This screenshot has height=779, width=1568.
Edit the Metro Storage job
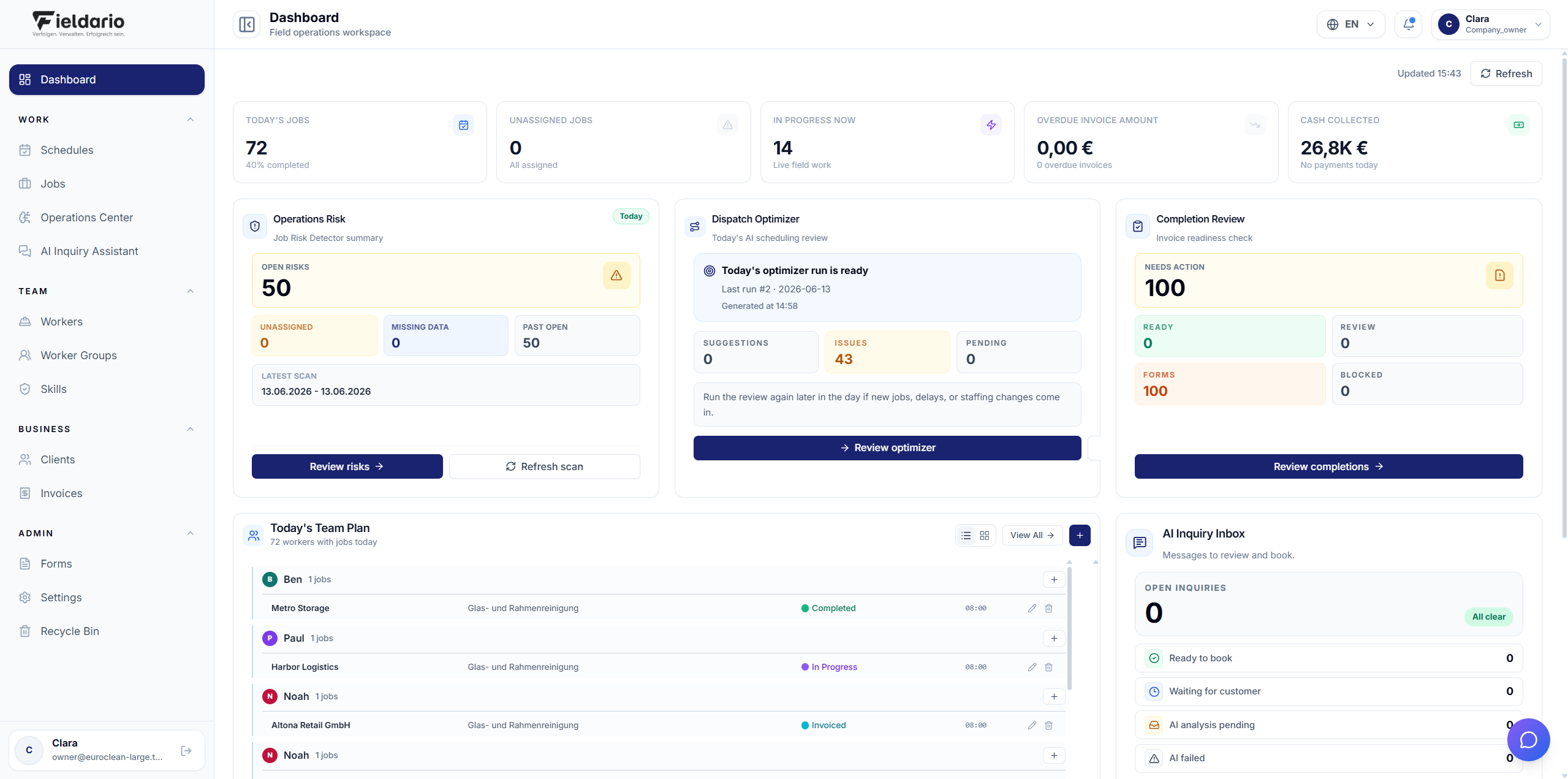(x=1032, y=608)
